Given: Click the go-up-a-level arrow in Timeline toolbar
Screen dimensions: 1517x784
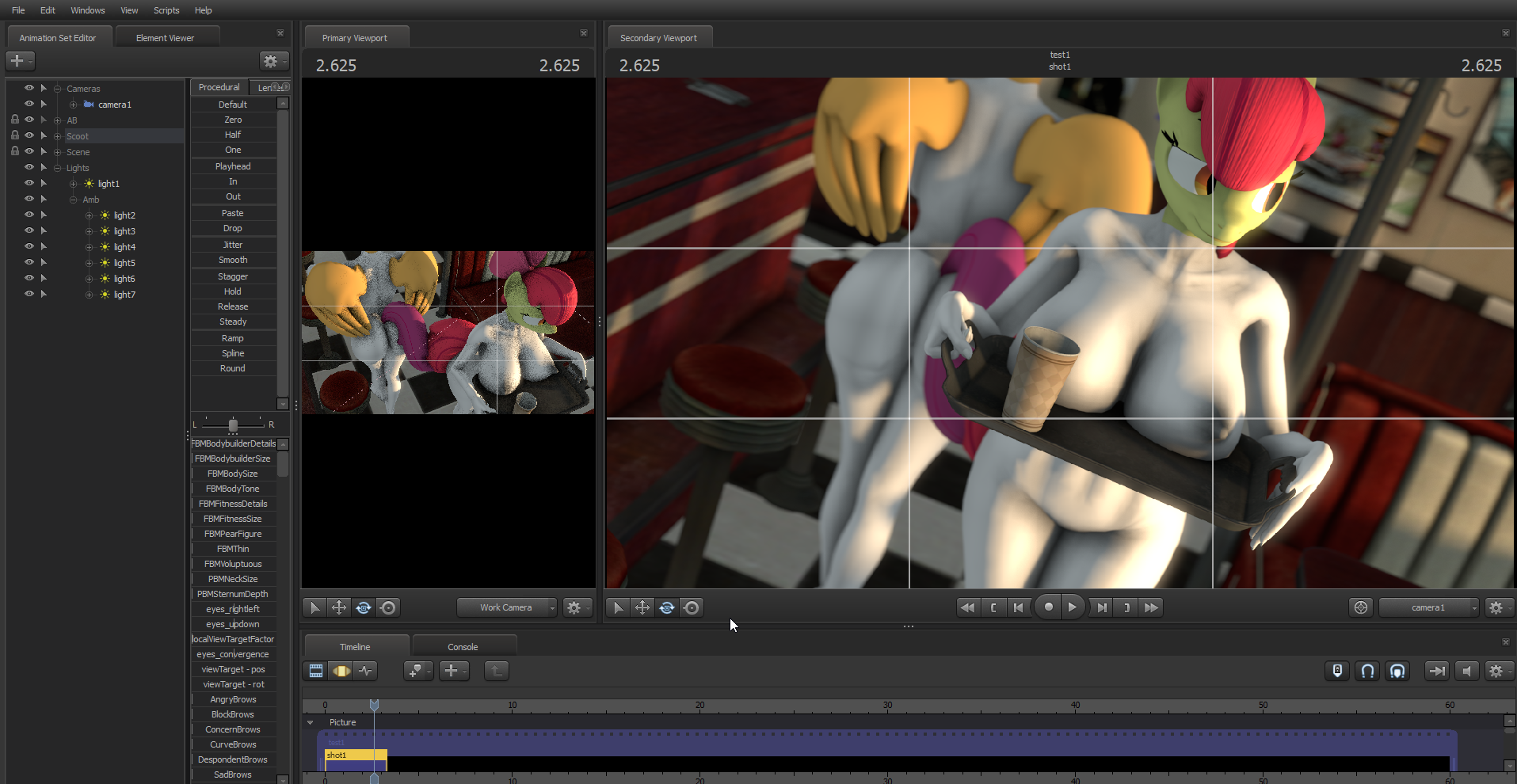Looking at the screenshot, I should click(x=497, y=671).
